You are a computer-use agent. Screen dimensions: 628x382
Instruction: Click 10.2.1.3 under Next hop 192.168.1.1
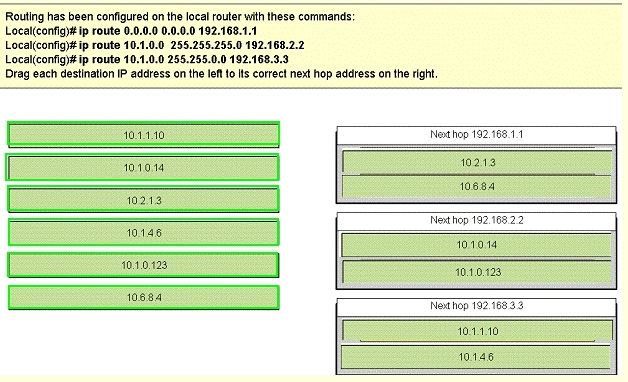click(x=477, y=162)
